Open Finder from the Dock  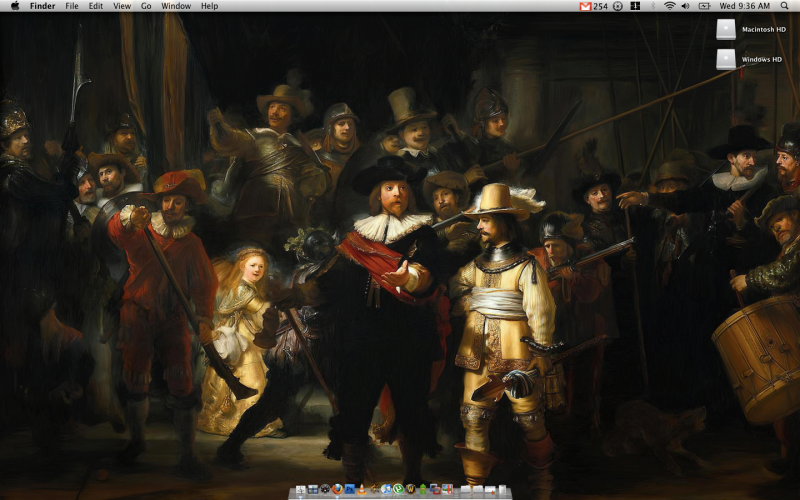click(x=301, y=489)
